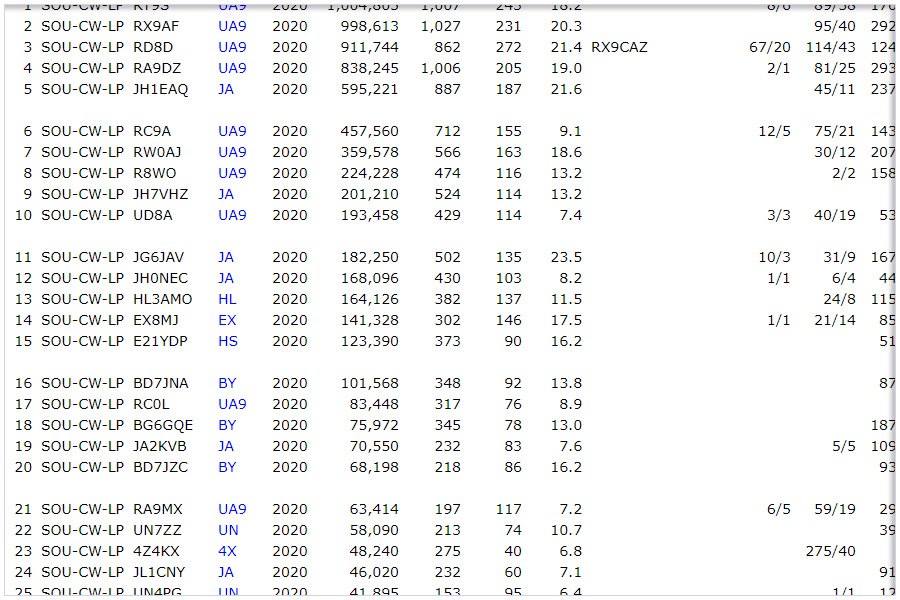Select the EX link next to EX8MJ

[x=227, y=320]
